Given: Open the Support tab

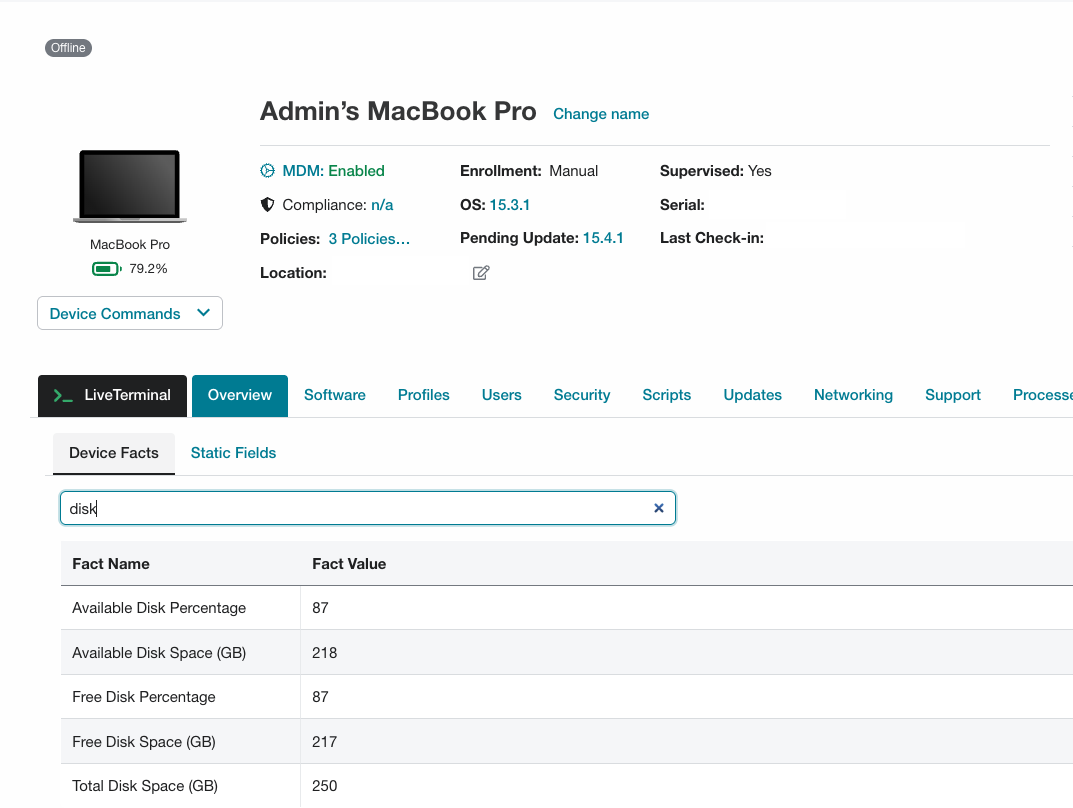Looking at the screenshot, I should point(953,395).
